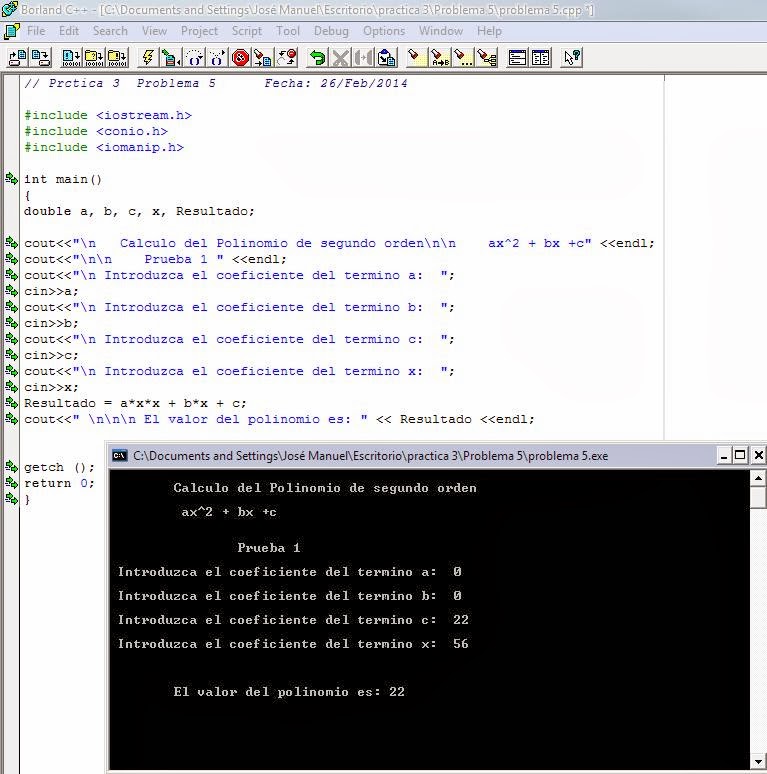
Task: Open the View menu
Action: pyautogui.click(x=154, y=31)
